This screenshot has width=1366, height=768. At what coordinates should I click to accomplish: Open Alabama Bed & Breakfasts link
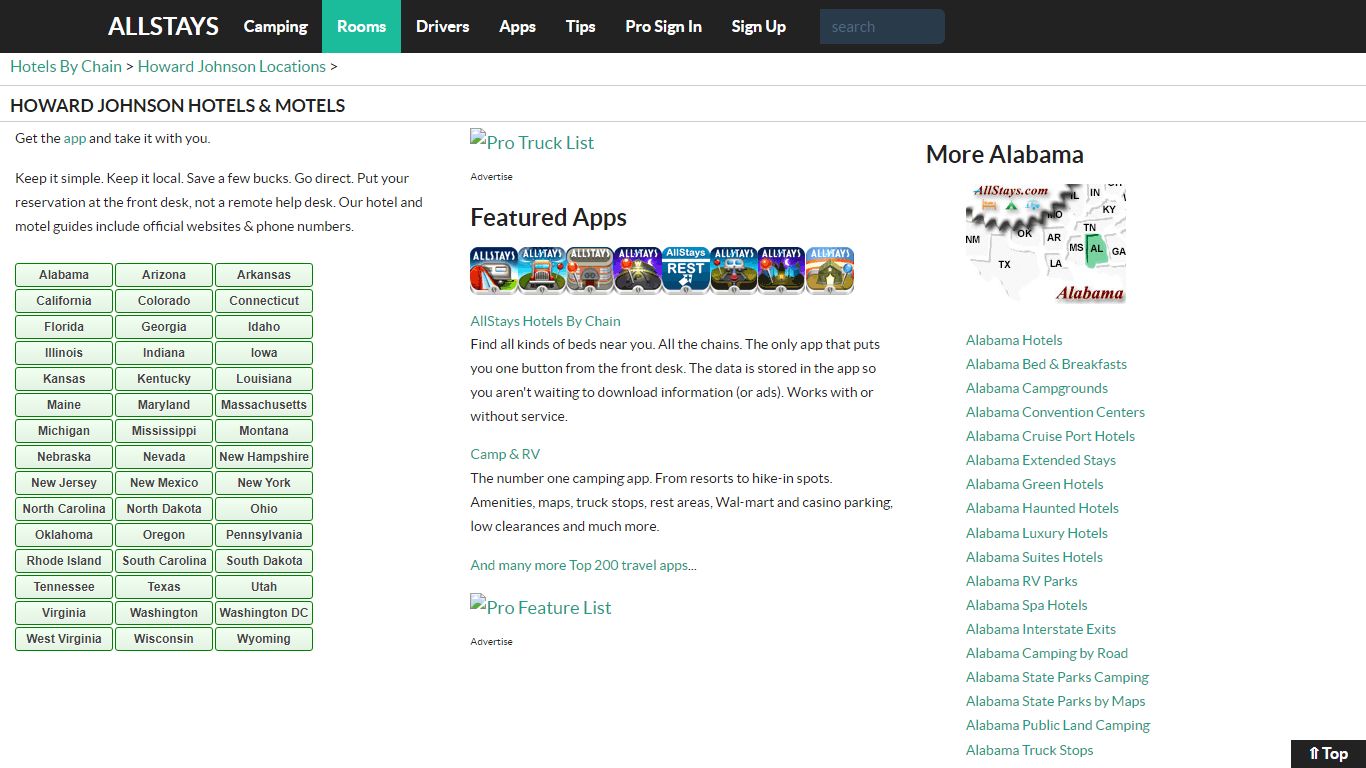pyautogui.click(x=1046, y=364)
